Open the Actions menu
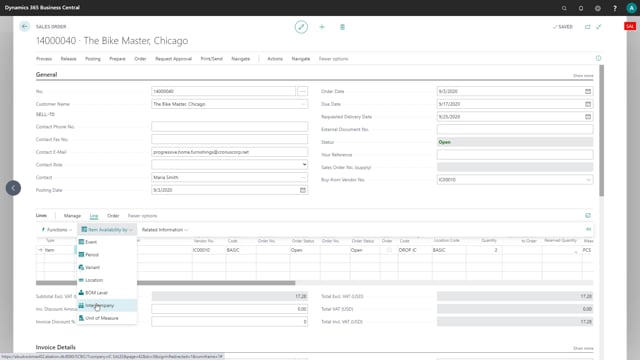 (275, 59)
